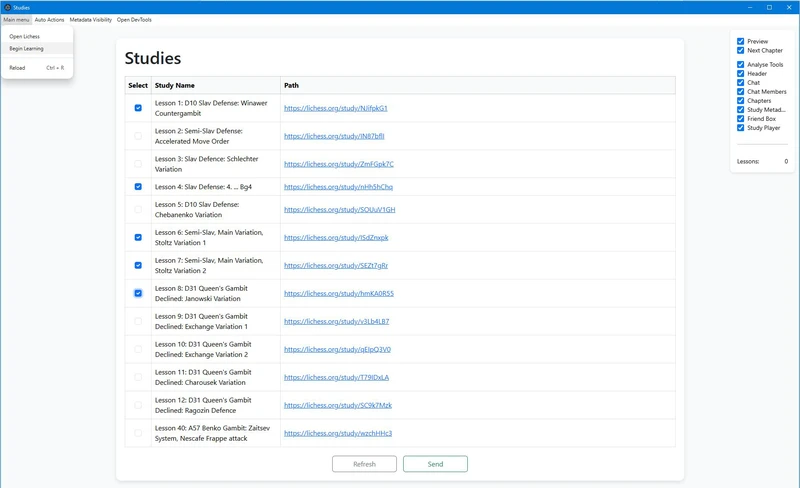Deselect Lesson 8 Janowski Variation checkbox
Viewport: 800px width, 488px height.
click(x=138, y=293)
